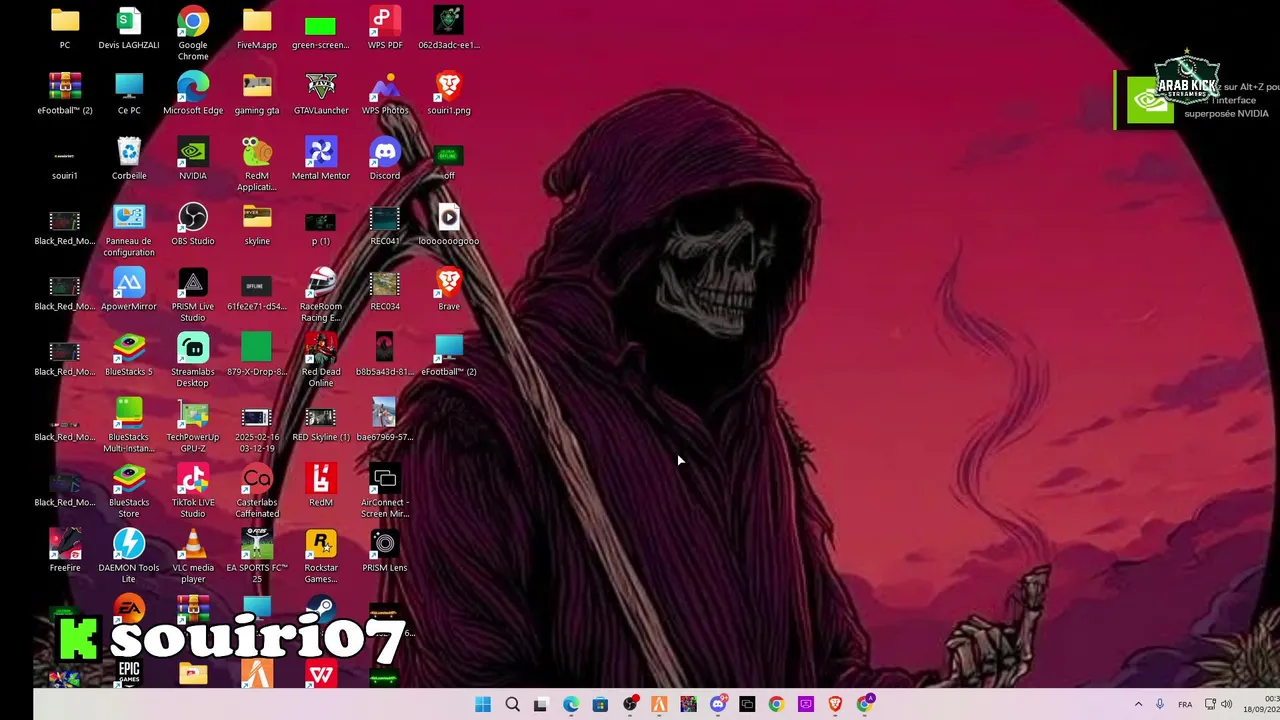
Task: Launch the NVIDIA desktop app icon
Action: [193, 160]
